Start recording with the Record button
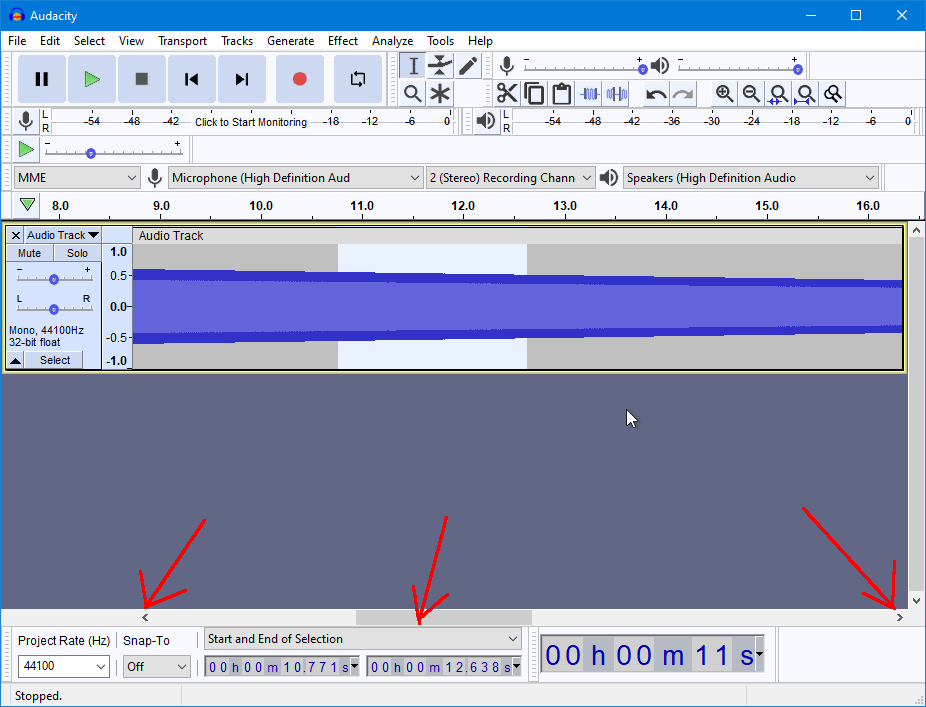Image resolution: width=926 pixels, height=707 pixels. tap(299, 79)
